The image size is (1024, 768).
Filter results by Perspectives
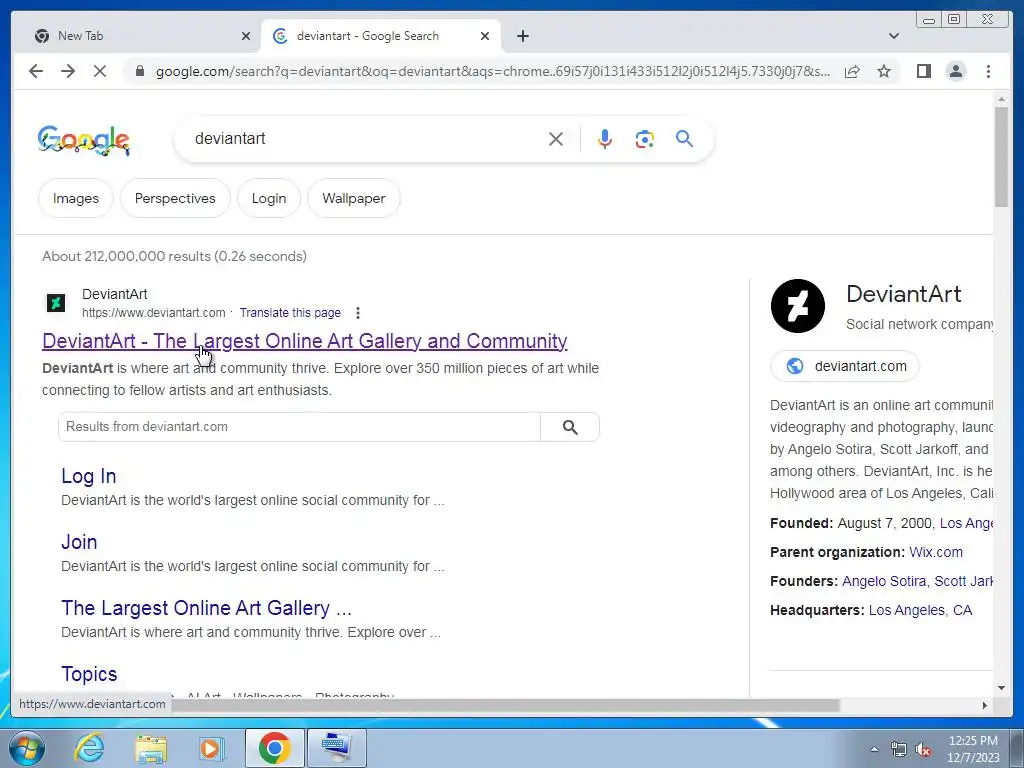[175, 198]
